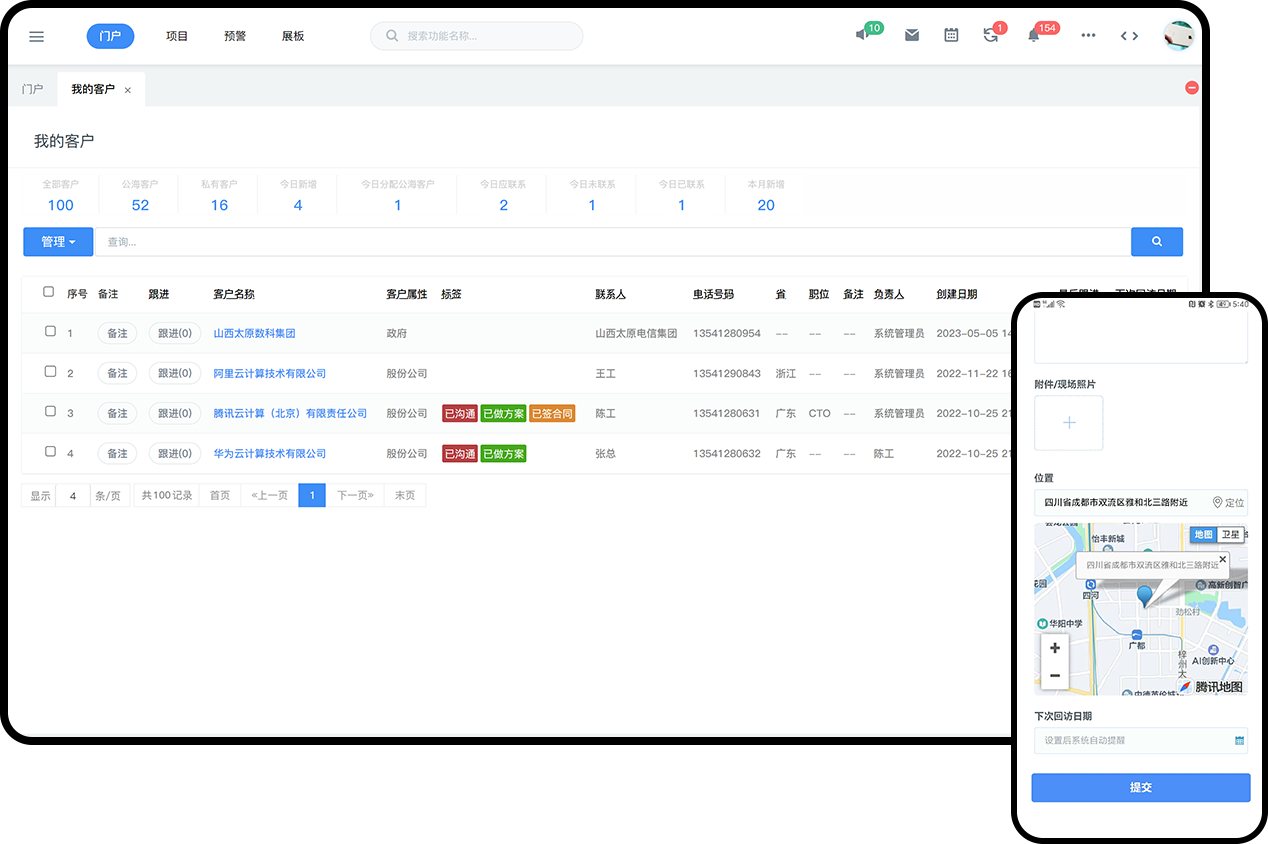The width and height of the screenshot is (1268, 844).
Task: Open the mail envelope icon
Action: (912, 35)
